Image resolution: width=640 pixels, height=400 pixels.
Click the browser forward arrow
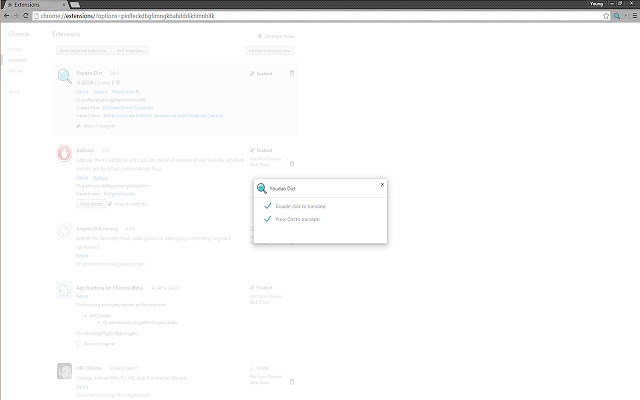coord(16,16)
